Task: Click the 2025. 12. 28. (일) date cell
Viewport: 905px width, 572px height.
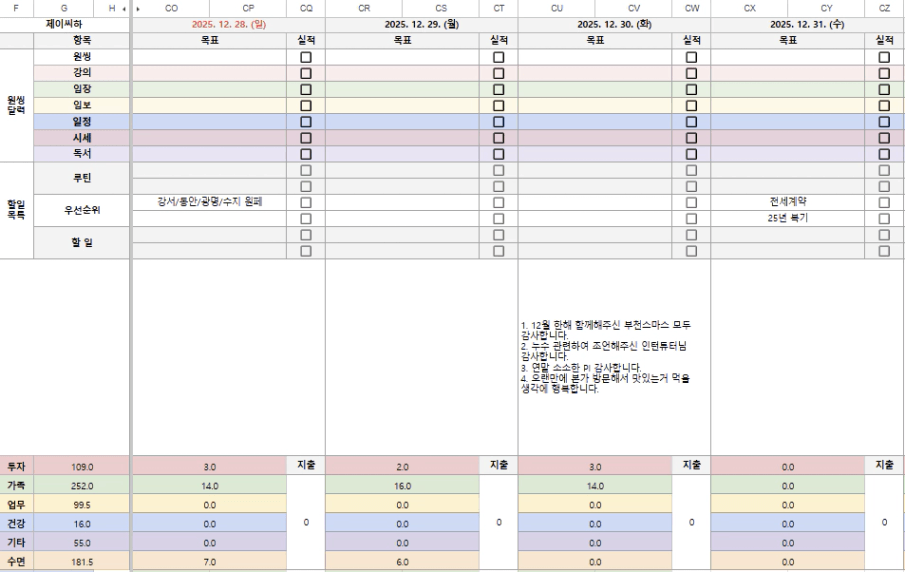Action: [x=228, y=24]
